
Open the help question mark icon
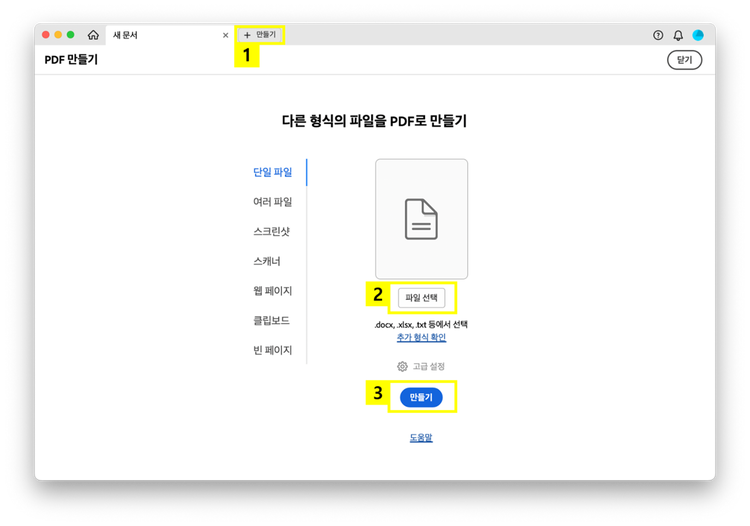(x=658, y=35)
